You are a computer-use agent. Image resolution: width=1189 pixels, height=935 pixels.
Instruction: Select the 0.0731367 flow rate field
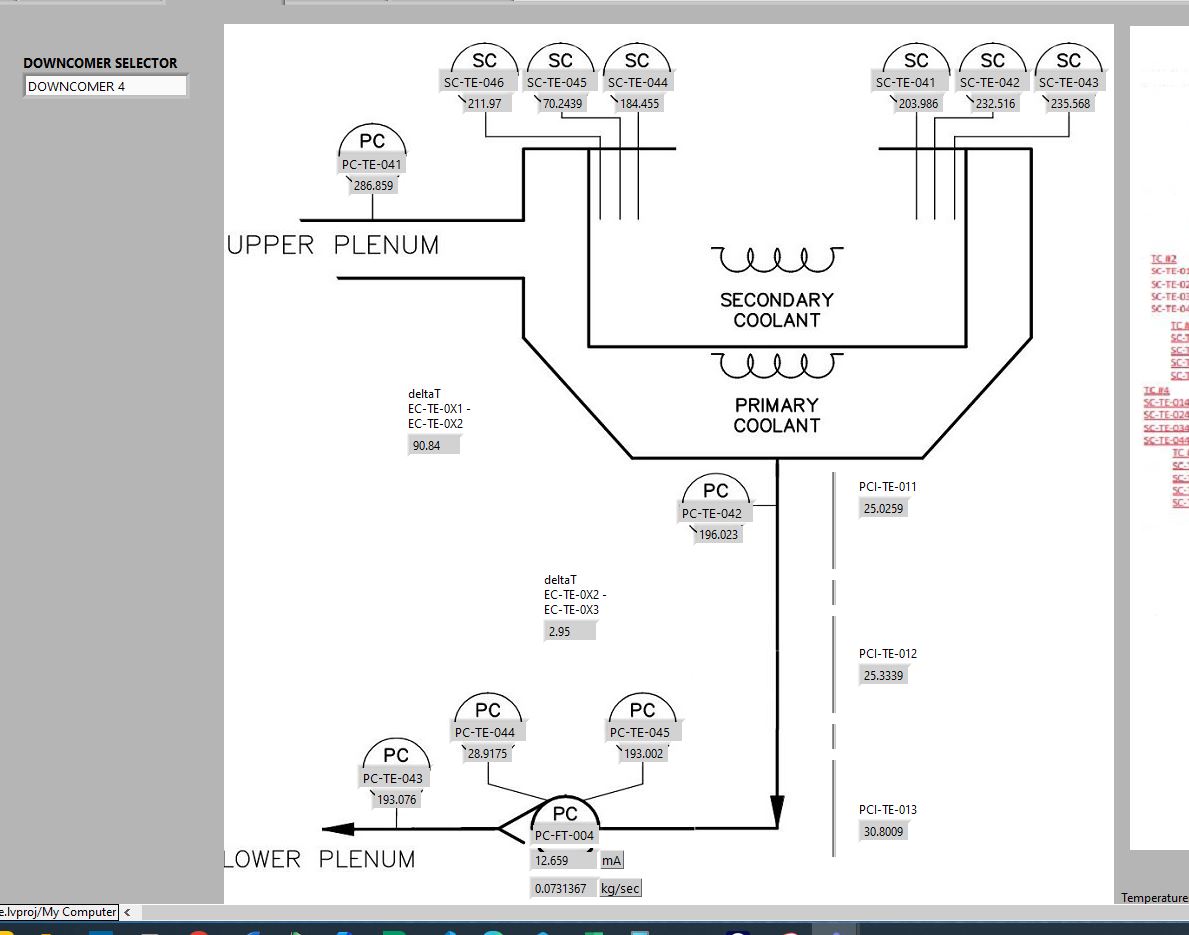[562, 888]
